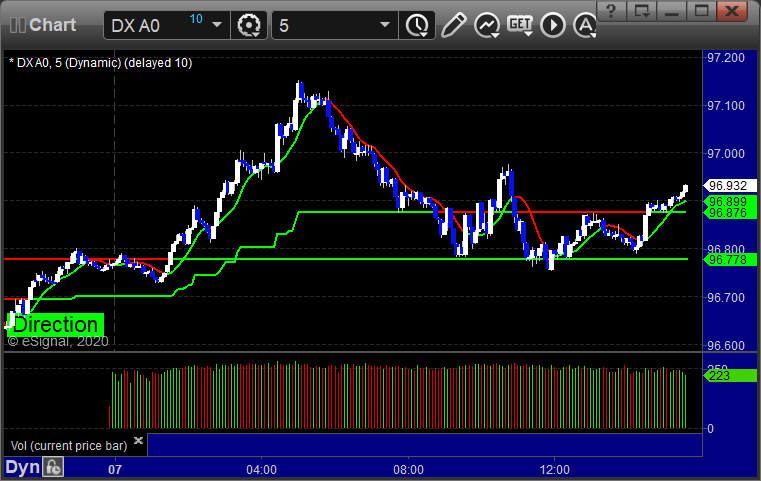
Task: Maximize the Chart window
Action: click(x=701, y=11)
